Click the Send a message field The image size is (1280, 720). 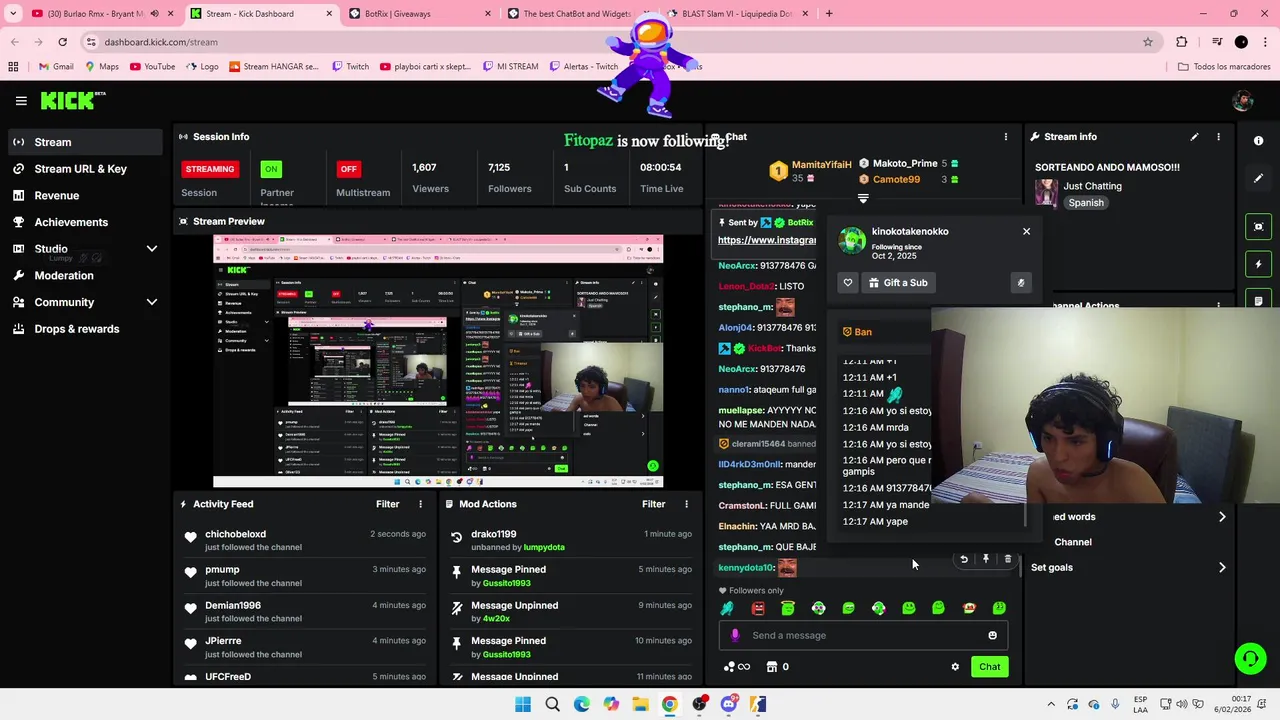[x=863, y=635]
